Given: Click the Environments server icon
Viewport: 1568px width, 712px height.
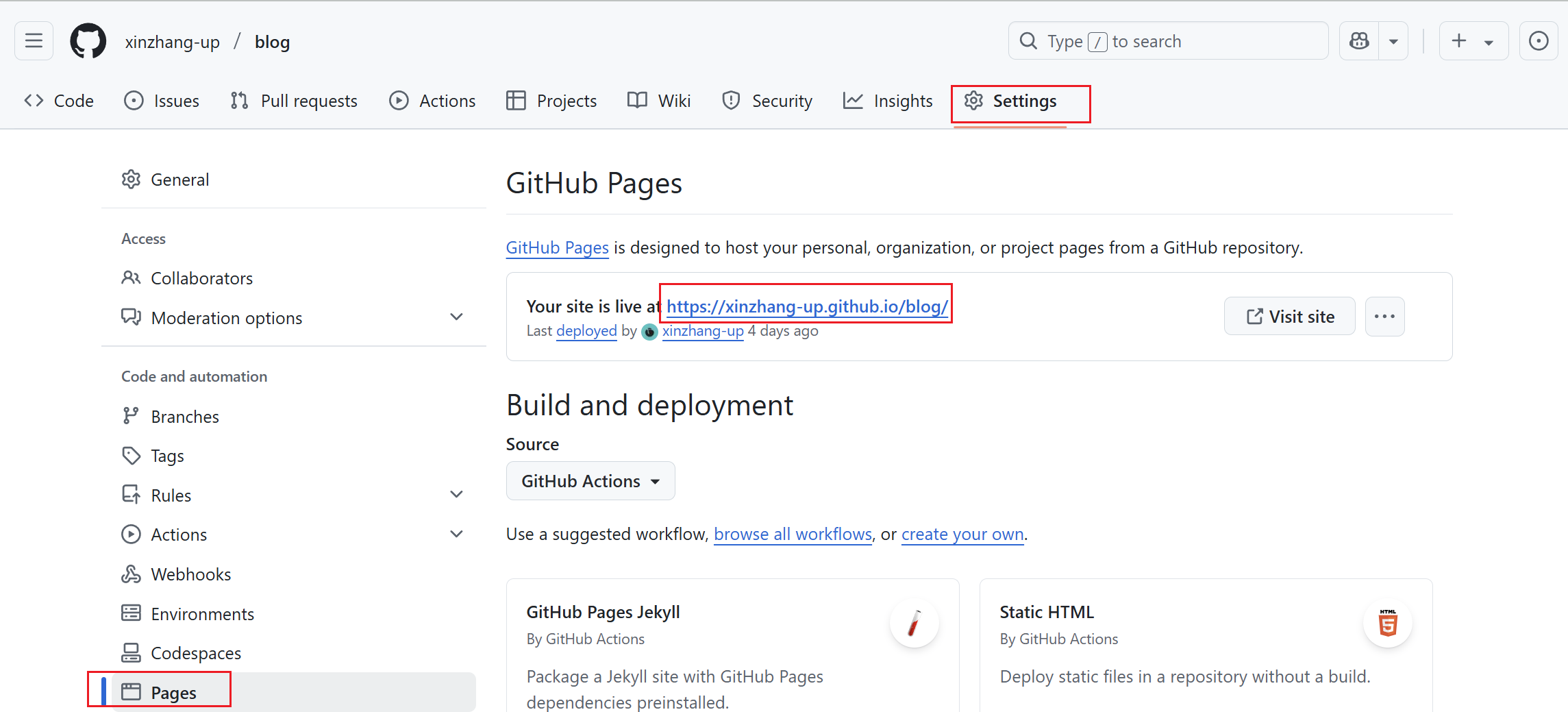Looking at the screenshot, I should pos(131,613).
